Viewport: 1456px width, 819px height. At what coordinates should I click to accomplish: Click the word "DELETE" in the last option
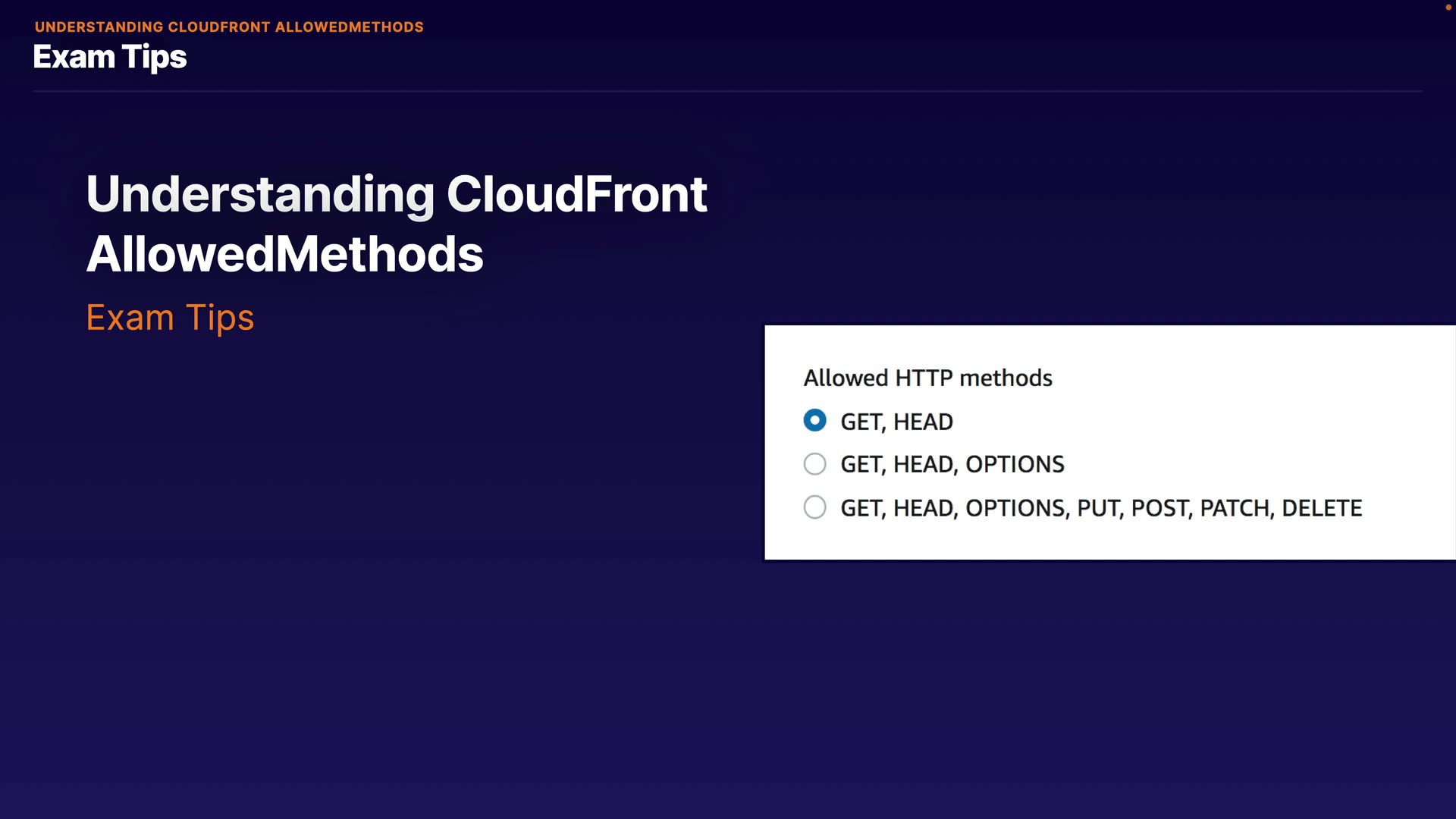tap(1321, 508)
